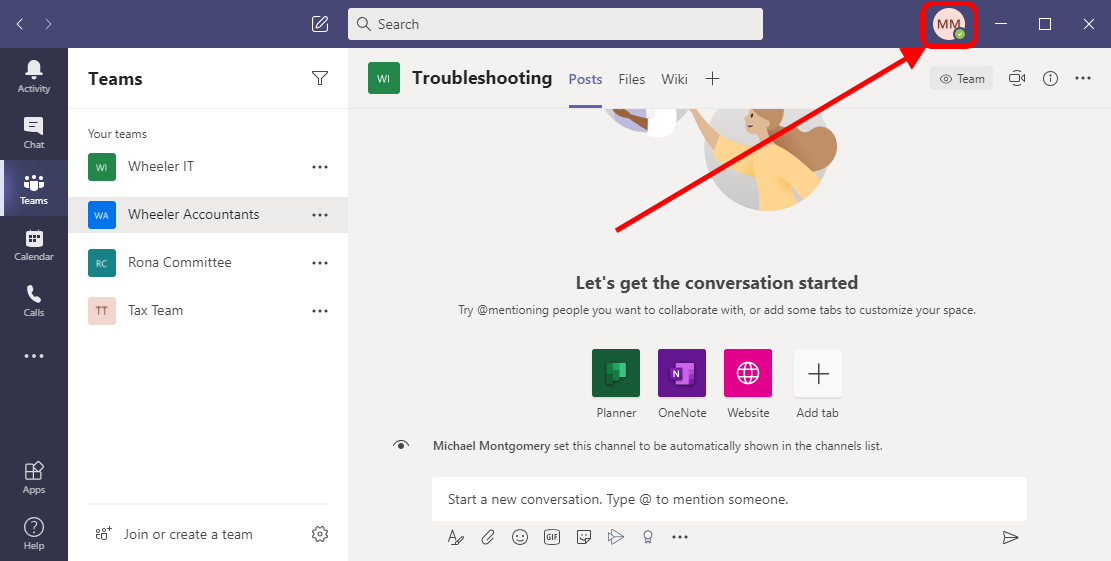Open channel info pane
This screenshot has height=561, width=1111.
tap(1050, 79)
